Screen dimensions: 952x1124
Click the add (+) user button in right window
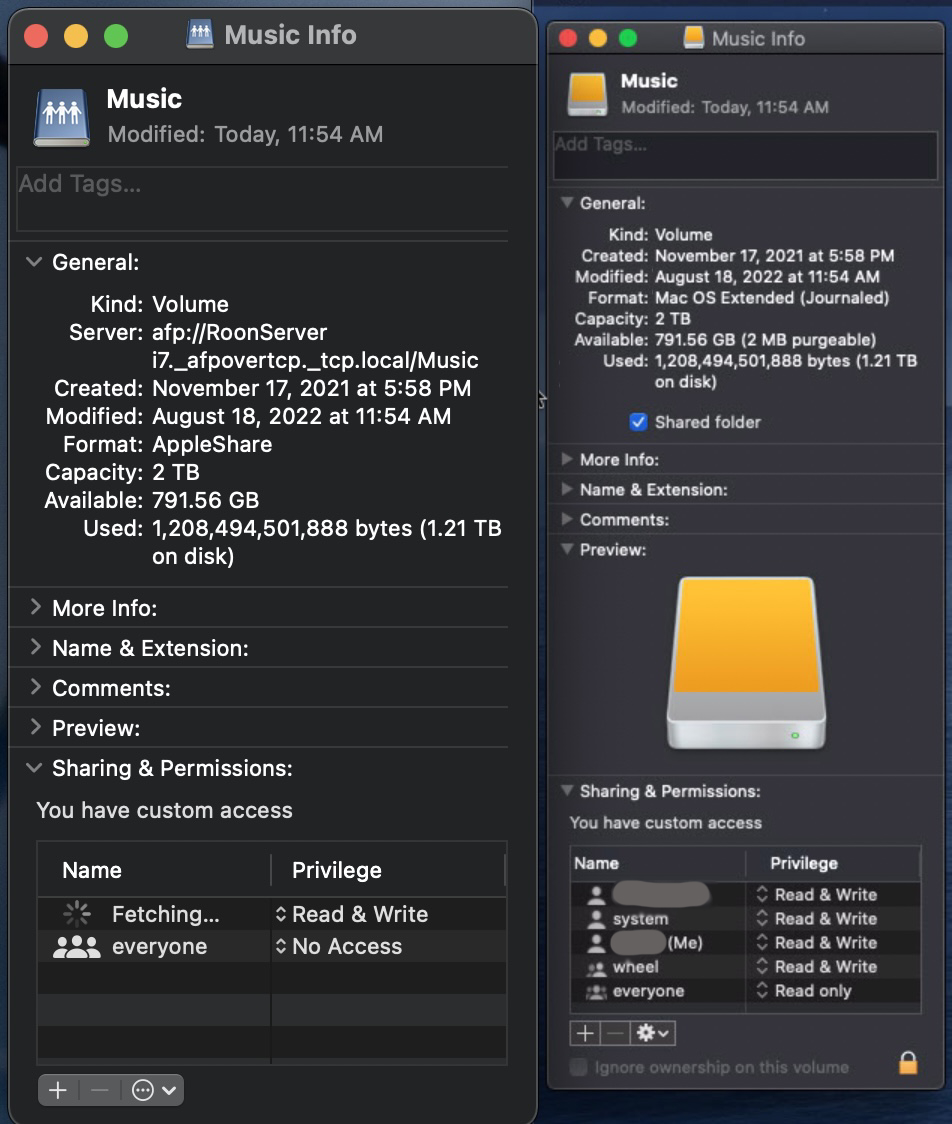pyautogui.click(x=585, y=1033)
